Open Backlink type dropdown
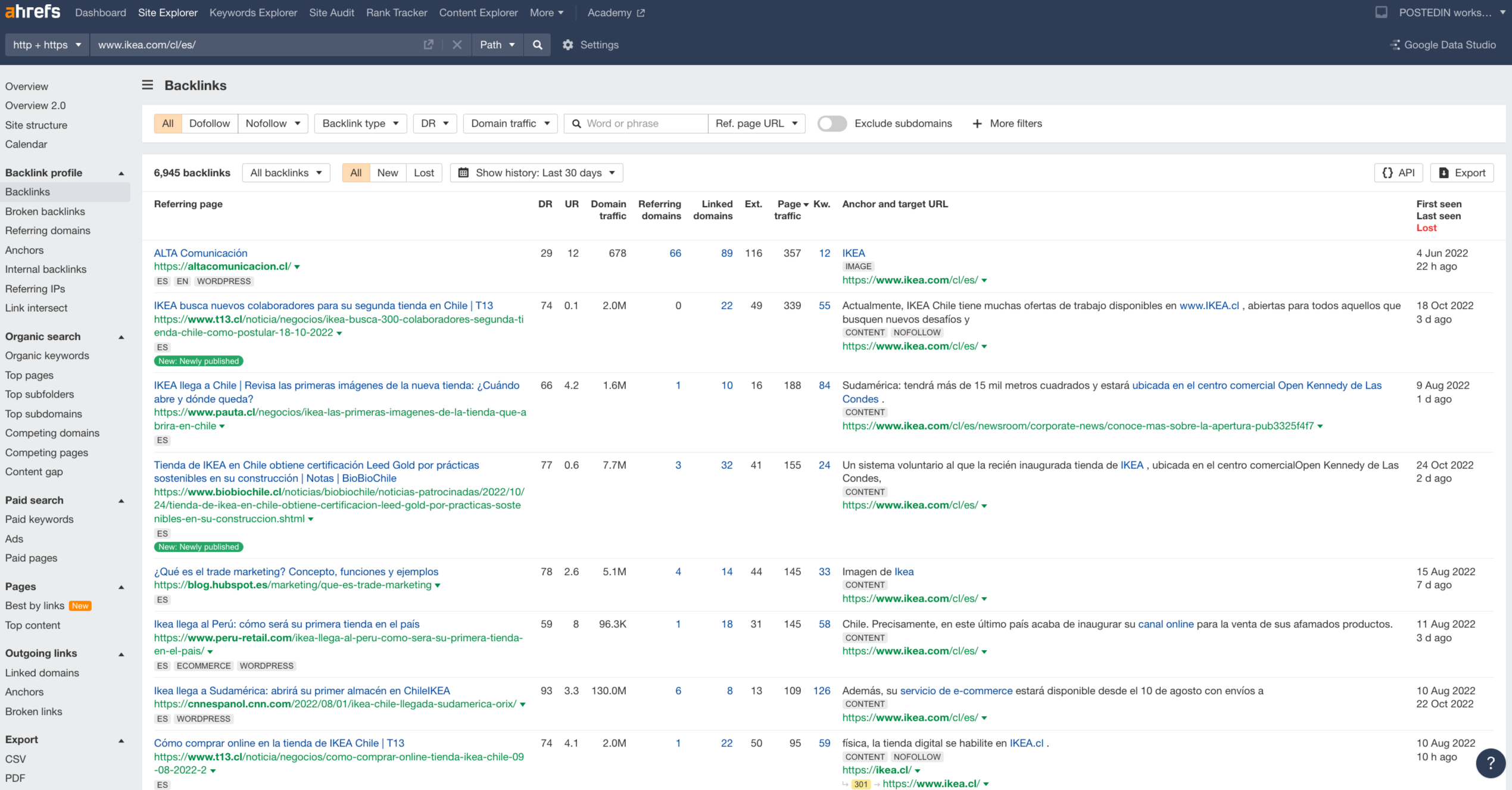Viewport: 1512px width, 790px height. coord(360,123)
